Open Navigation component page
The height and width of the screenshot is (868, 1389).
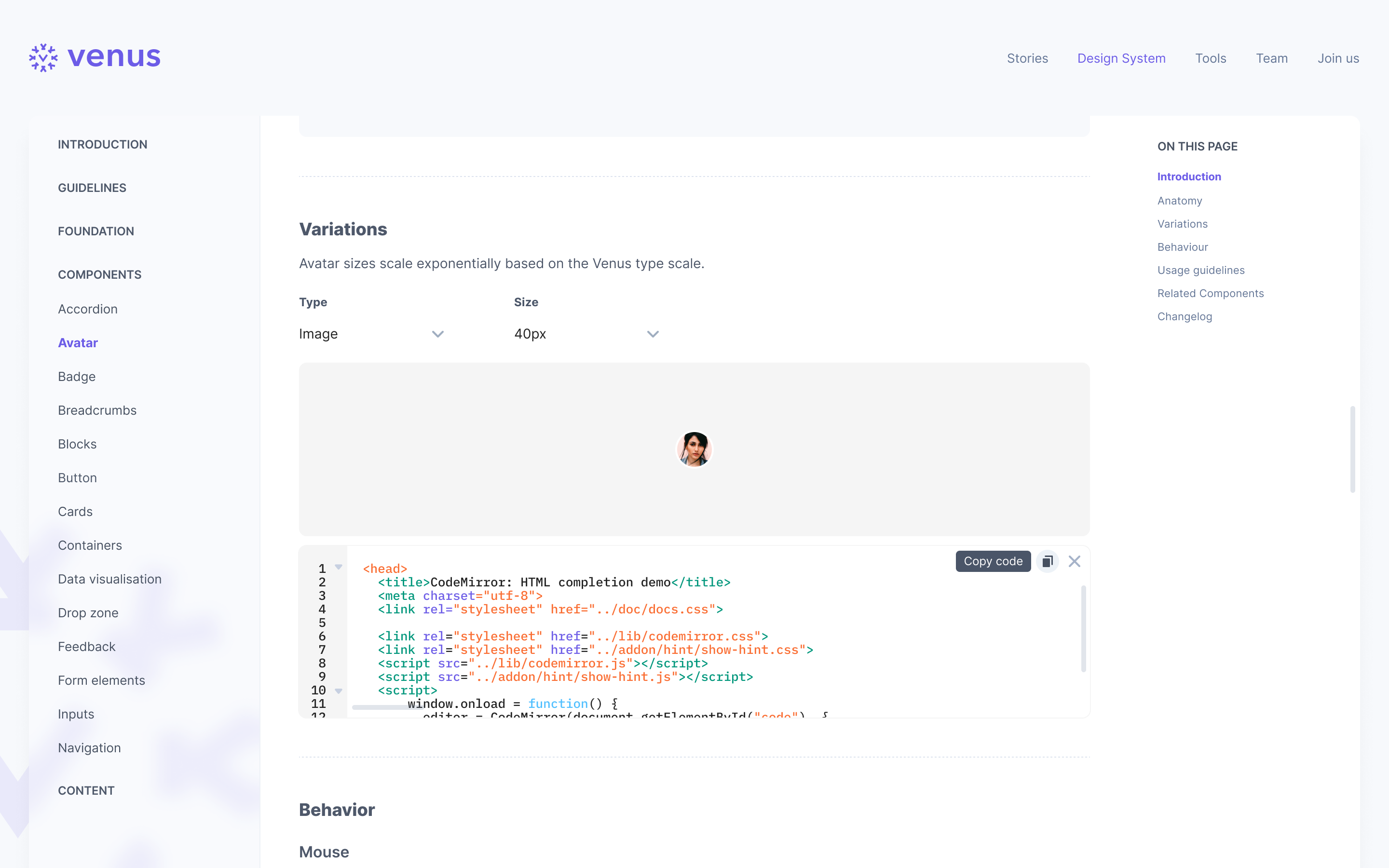tap(90, 748)
